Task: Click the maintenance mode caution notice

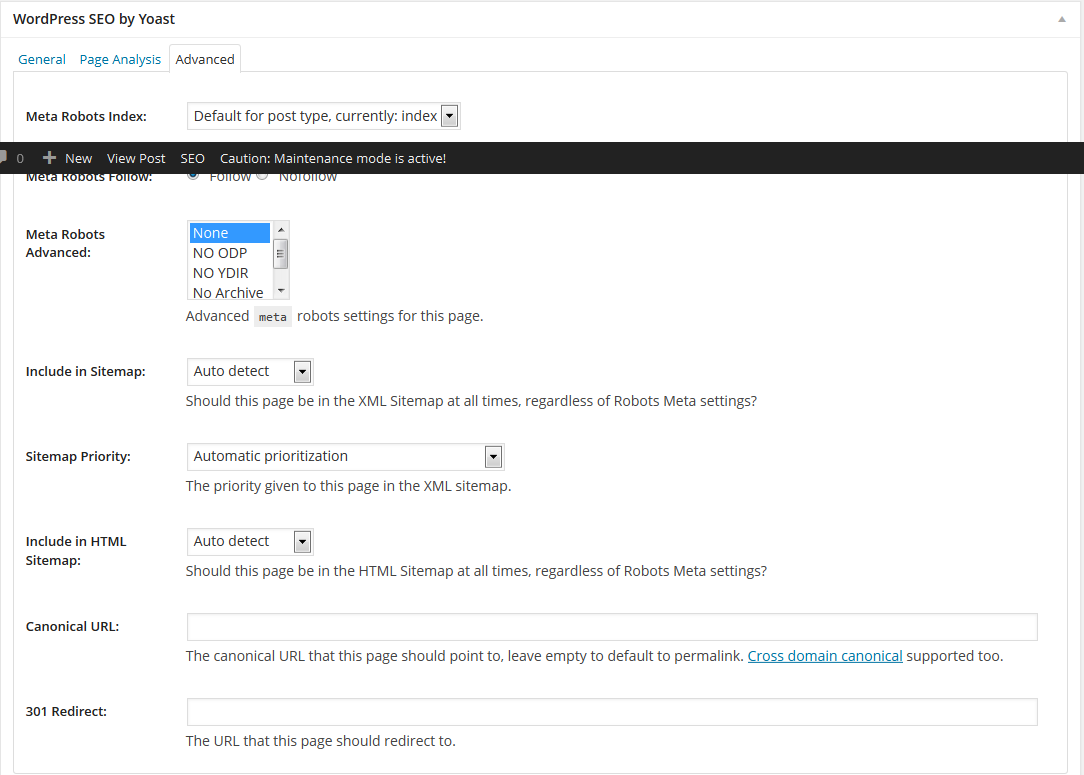Action: coord(333,158)
